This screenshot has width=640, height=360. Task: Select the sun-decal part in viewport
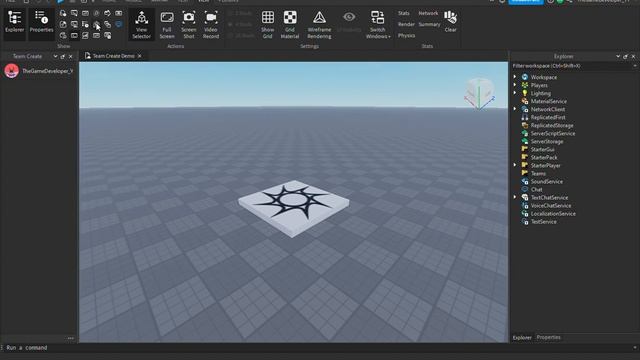(x=293, y=208)
